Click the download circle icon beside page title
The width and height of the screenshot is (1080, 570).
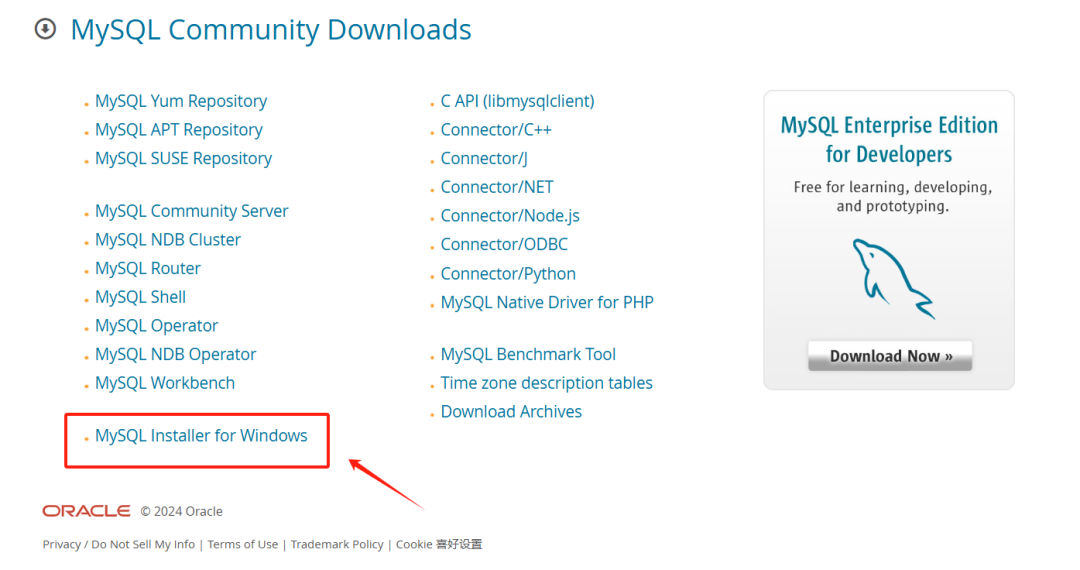pos(45,29)
